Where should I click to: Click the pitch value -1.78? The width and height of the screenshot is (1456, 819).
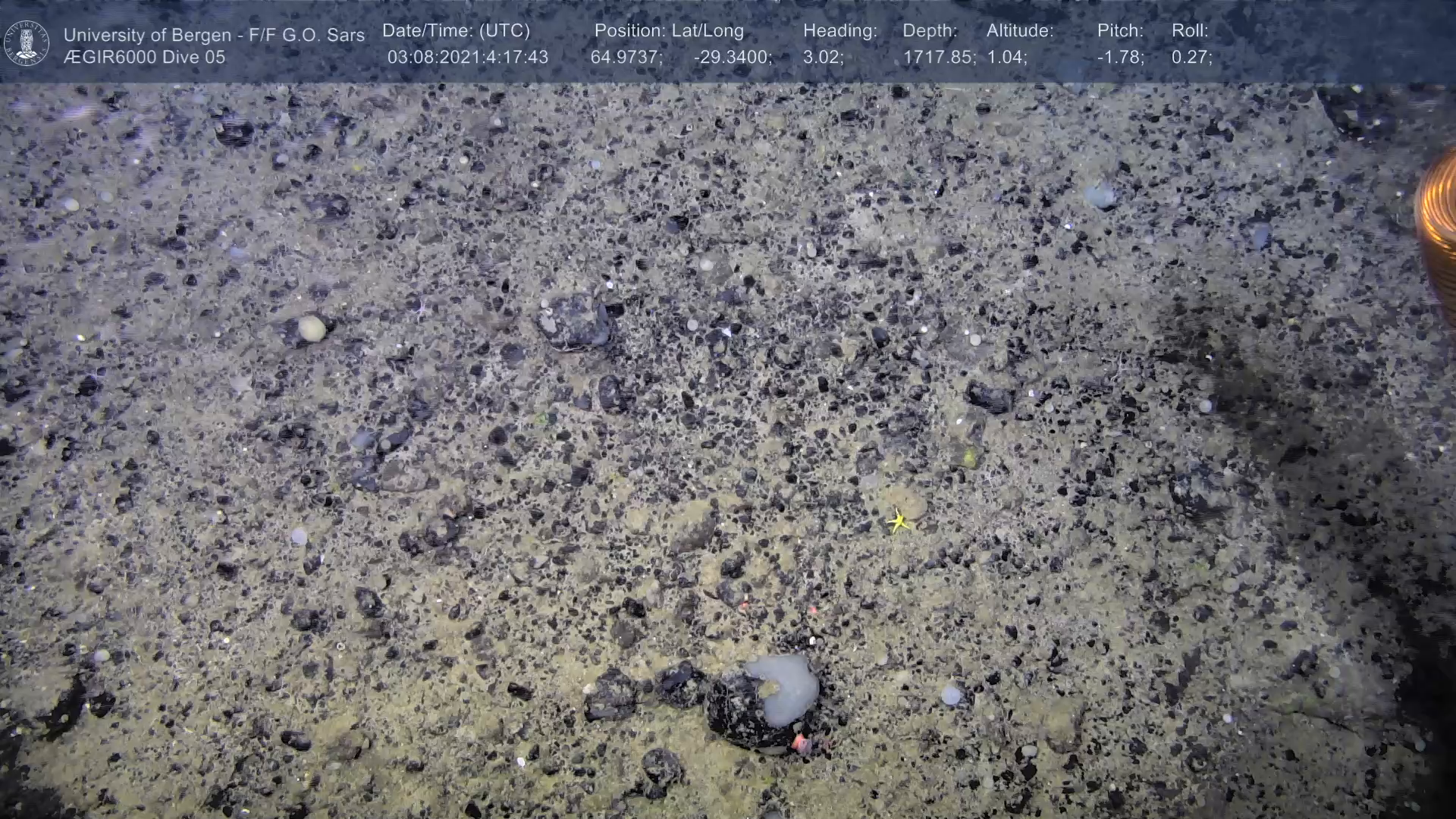coord(1120,58)
